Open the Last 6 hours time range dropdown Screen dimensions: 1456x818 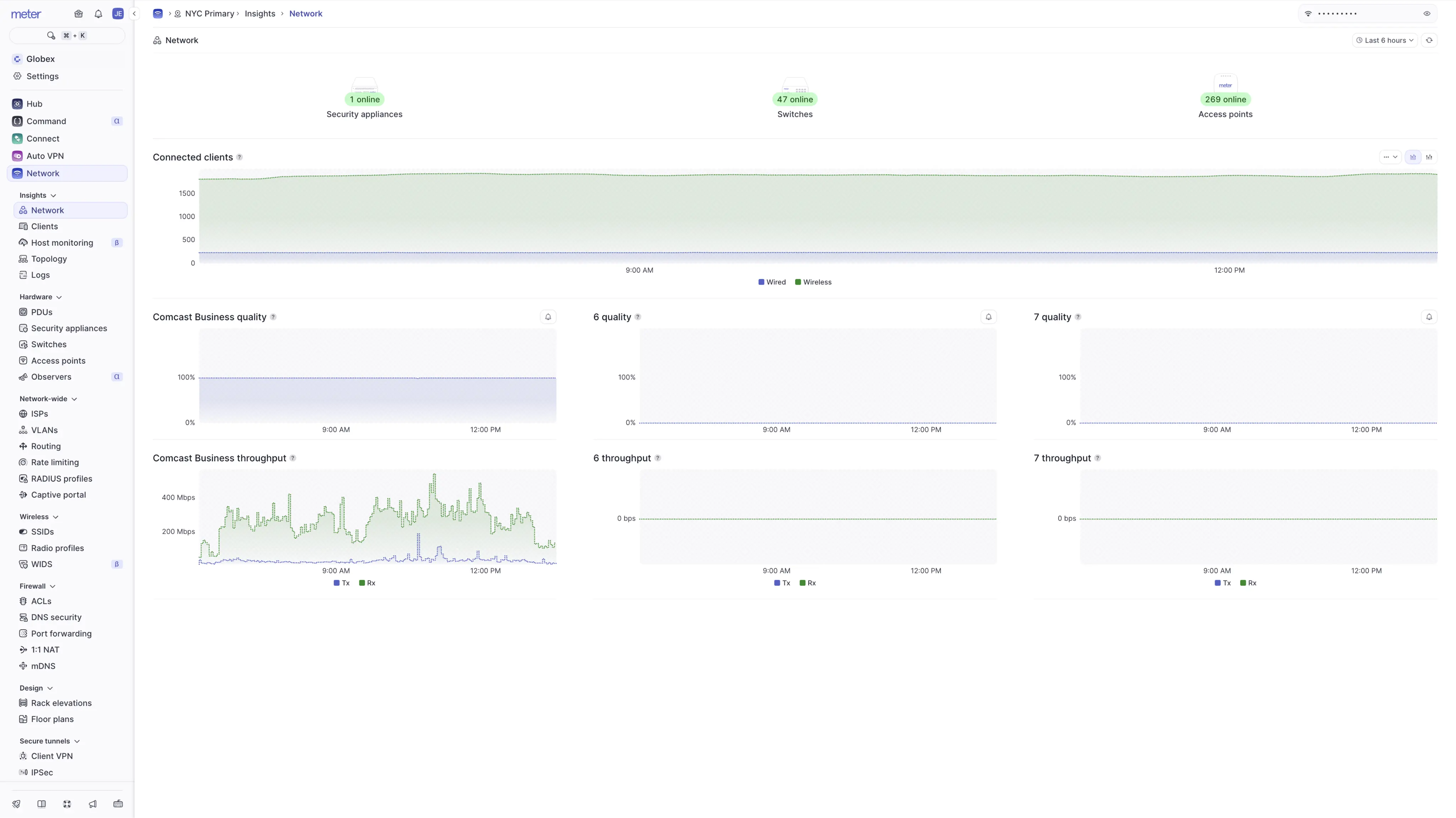click(x=1385, y=40)
